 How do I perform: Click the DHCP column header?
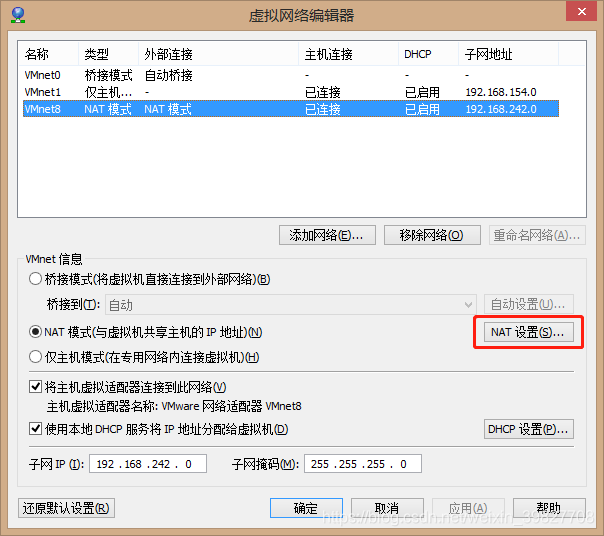pos(428,54)
